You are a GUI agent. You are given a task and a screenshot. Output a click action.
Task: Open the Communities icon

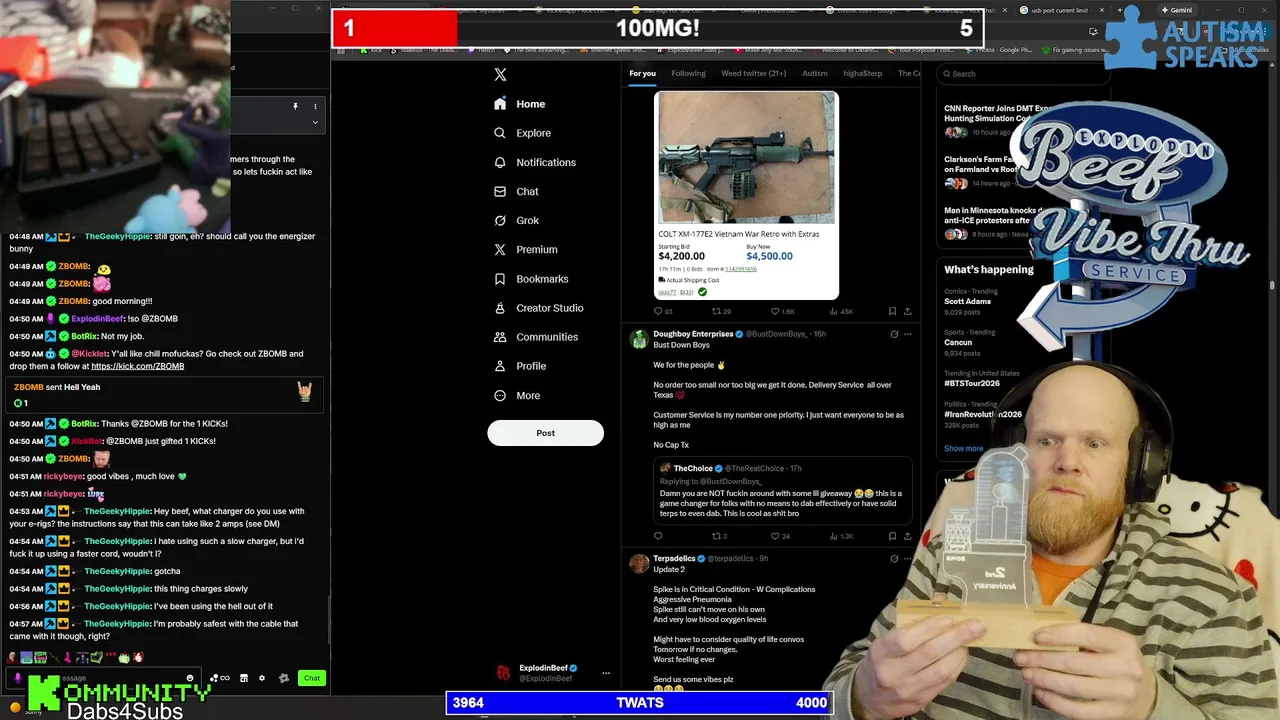(500, 337)
